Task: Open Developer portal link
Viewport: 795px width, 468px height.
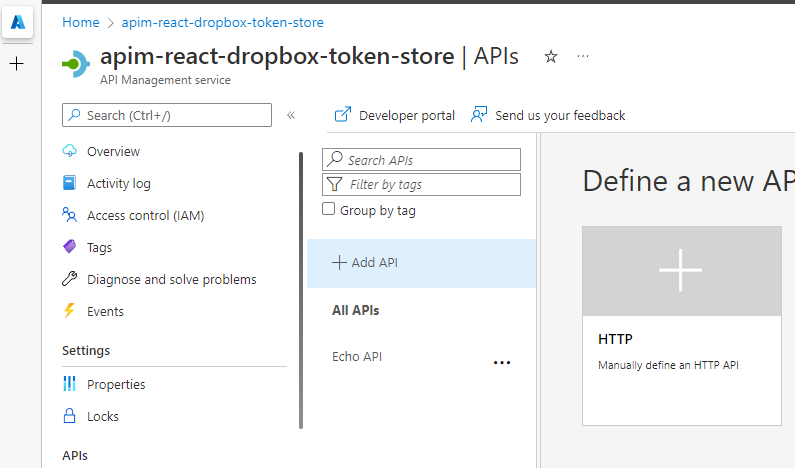Action: 394,116
